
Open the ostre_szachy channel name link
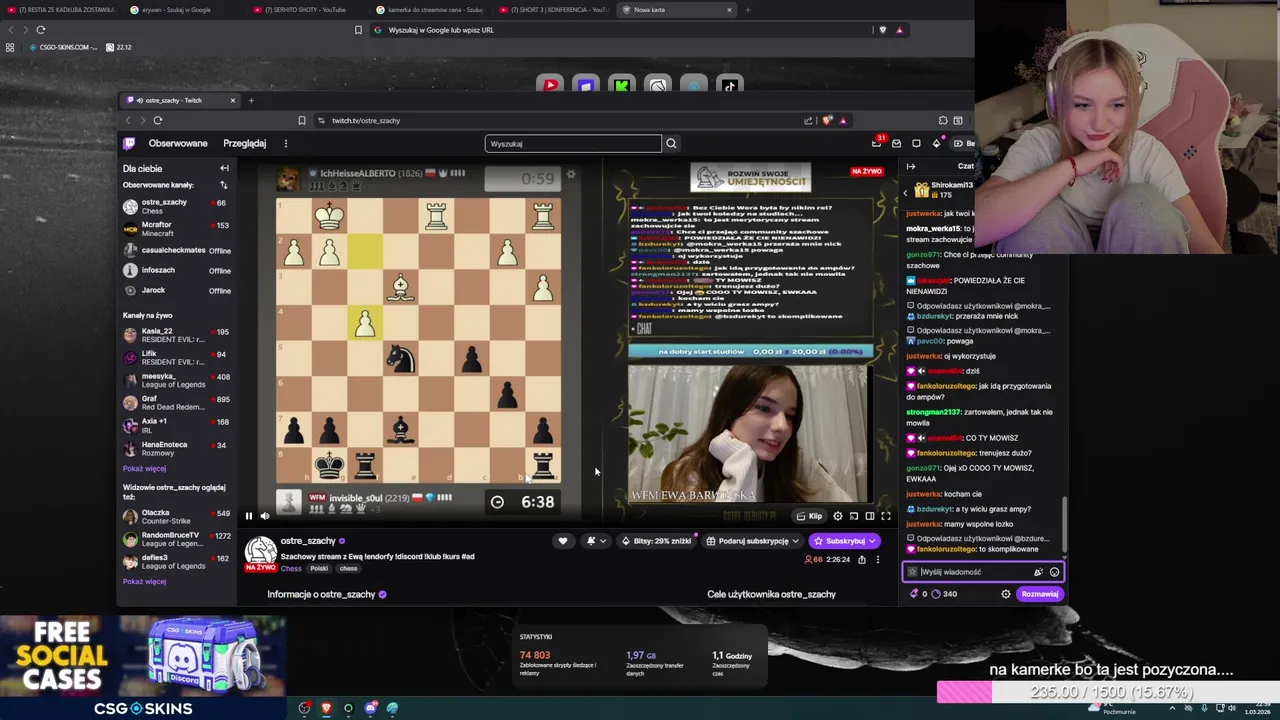(x=308, y=541)
